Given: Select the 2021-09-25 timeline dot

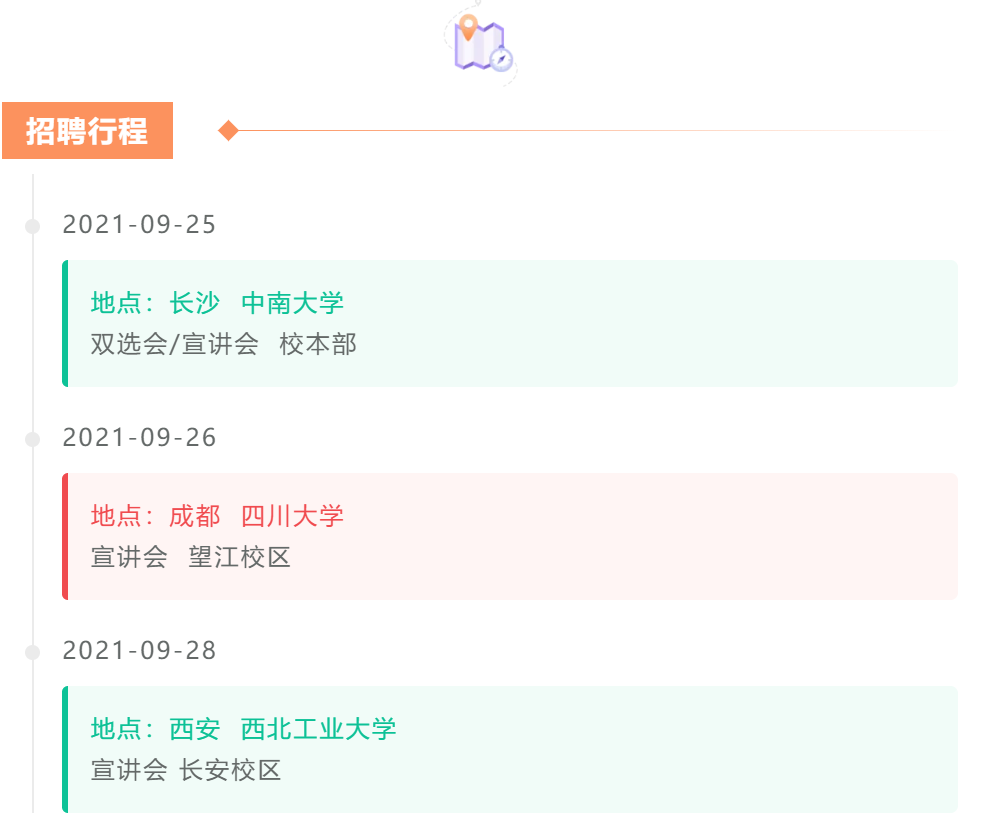Looking at the screenshot, I should point(32,226).
